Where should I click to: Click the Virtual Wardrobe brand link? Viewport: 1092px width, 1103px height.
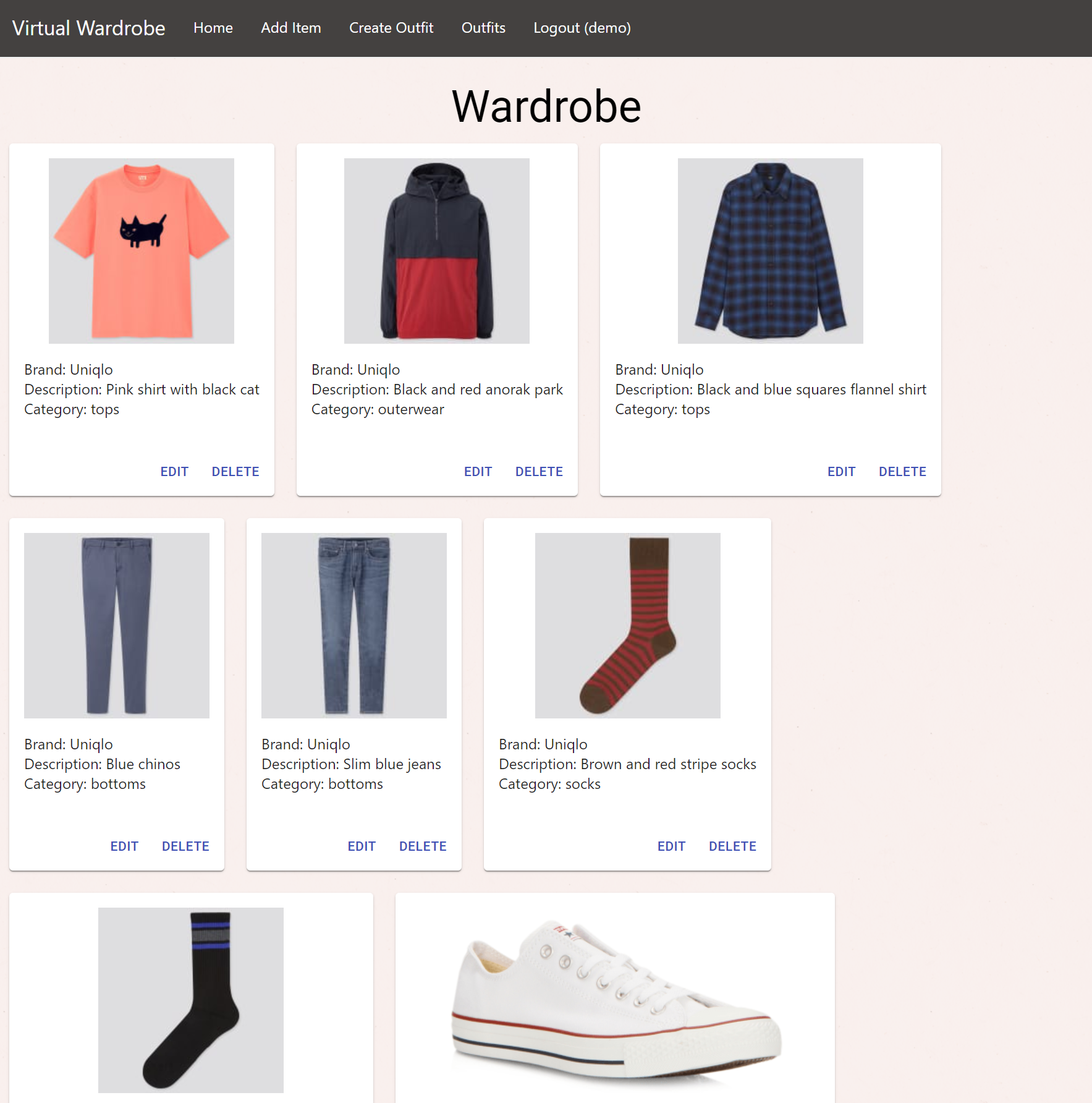click(x=88, y=28)
